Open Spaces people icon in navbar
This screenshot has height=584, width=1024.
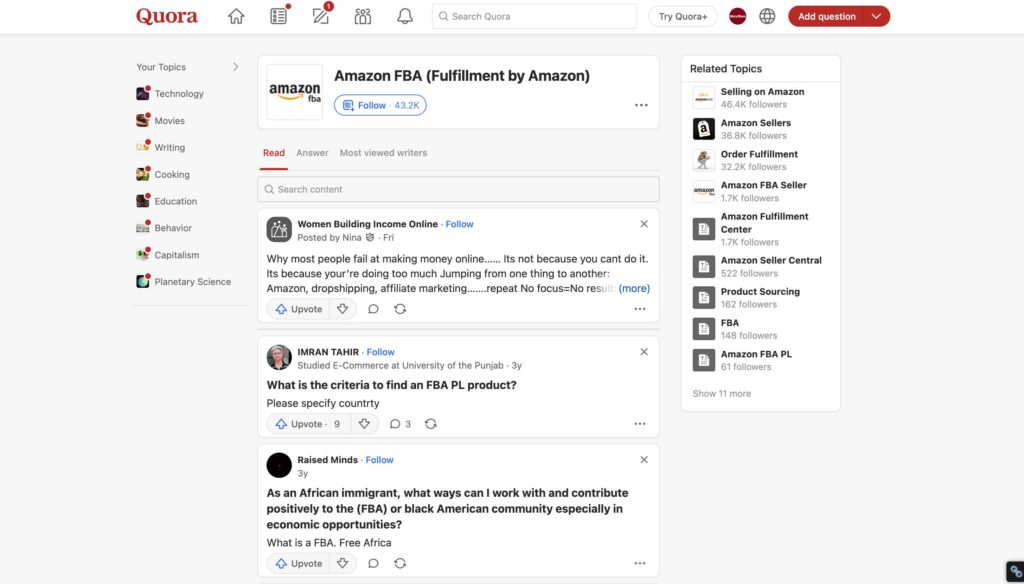[362, 16]
